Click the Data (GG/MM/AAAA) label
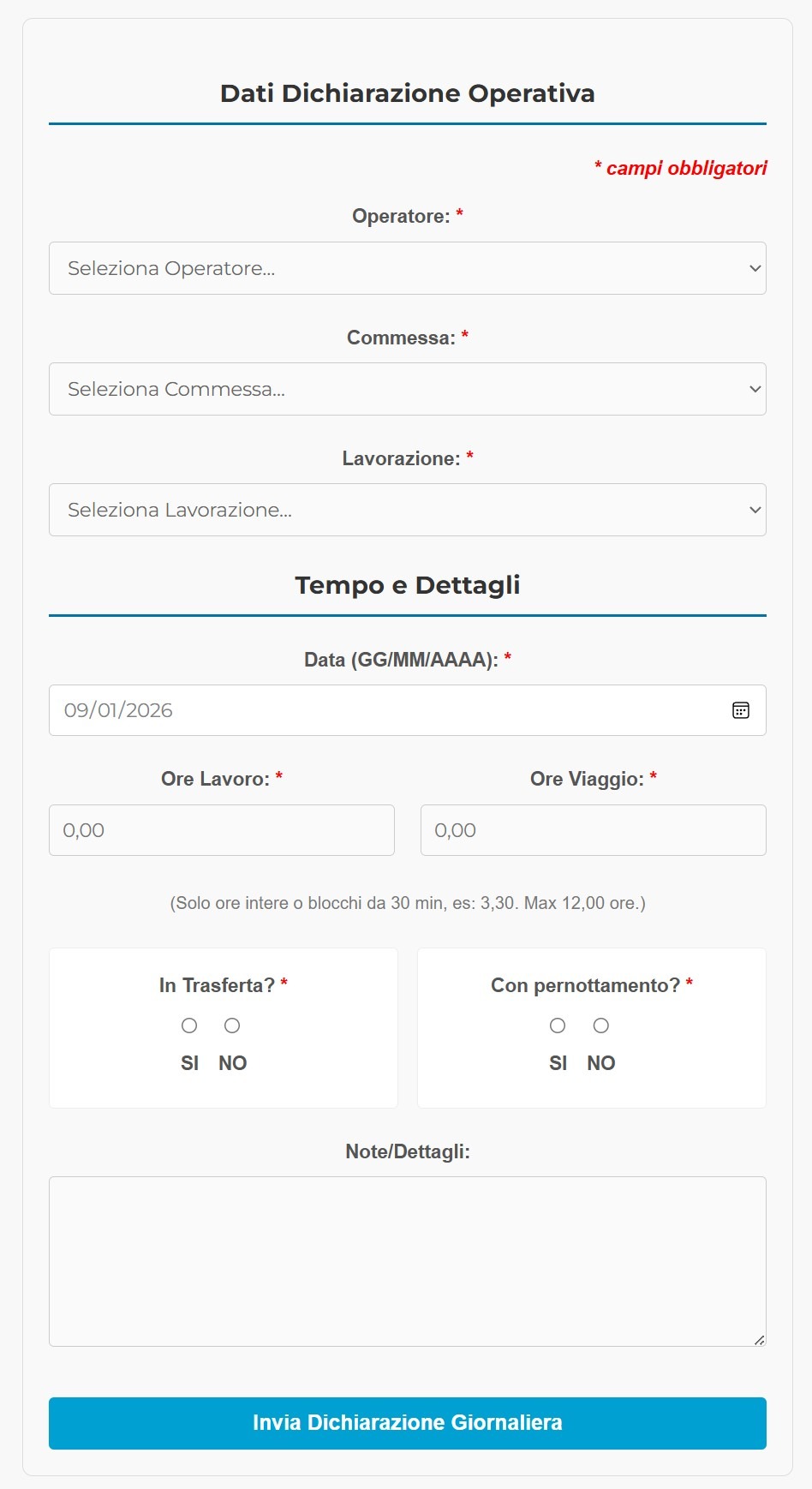812x1489 pixels. click(x=408, y=660)
